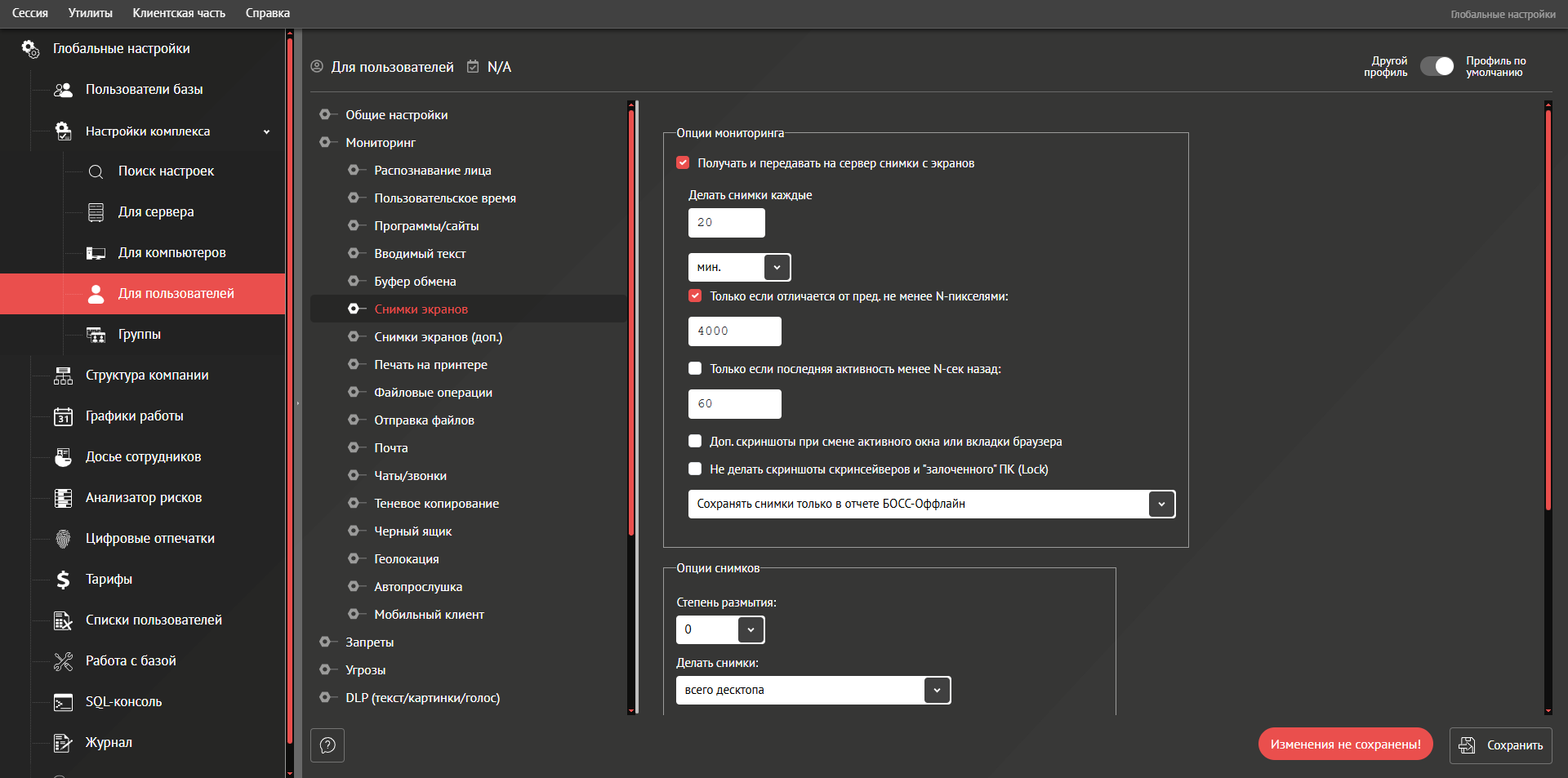Open the blur degree dropdown

[x=751, y=630]
